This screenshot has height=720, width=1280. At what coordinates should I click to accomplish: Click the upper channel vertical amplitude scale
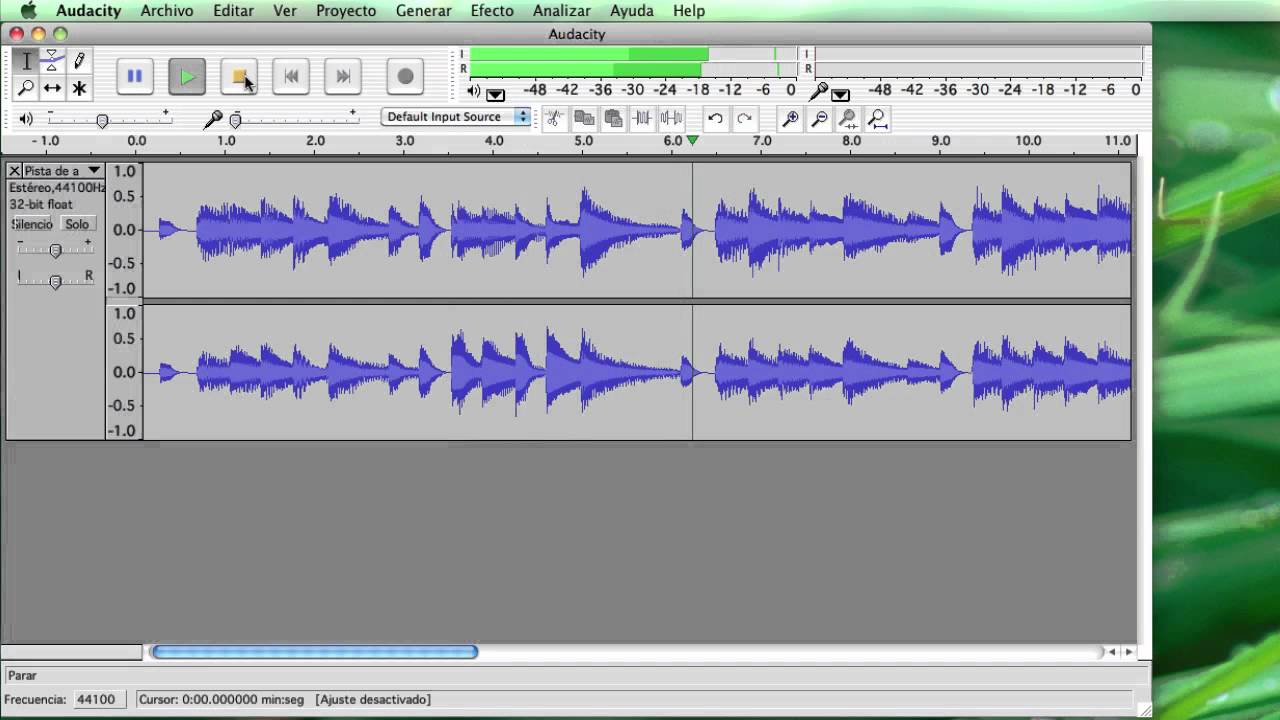124,230
